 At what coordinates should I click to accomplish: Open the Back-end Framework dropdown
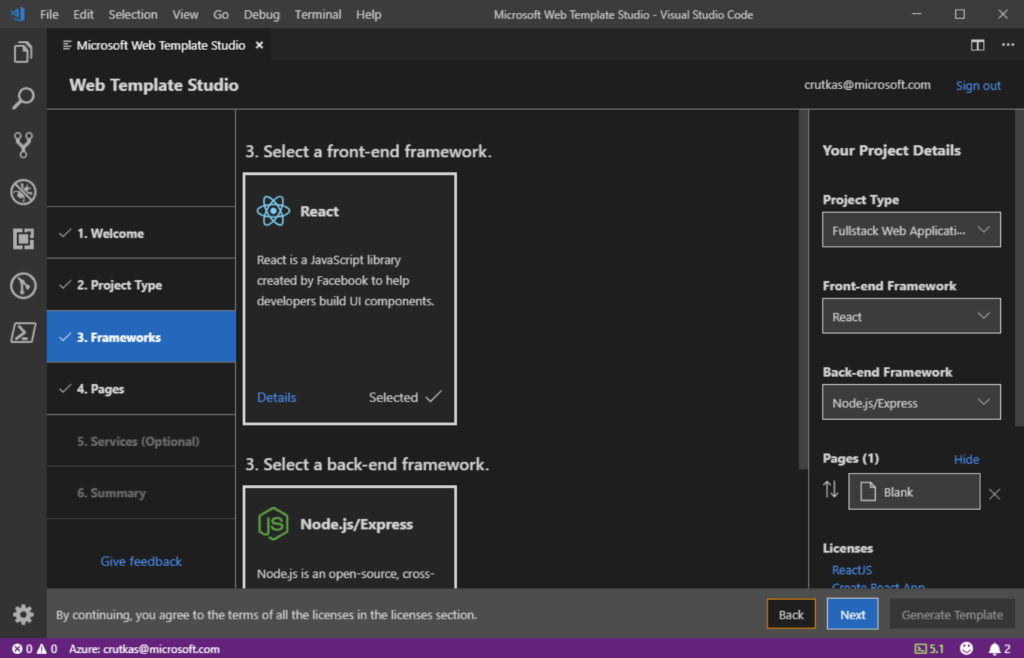[x=910, y=401]
